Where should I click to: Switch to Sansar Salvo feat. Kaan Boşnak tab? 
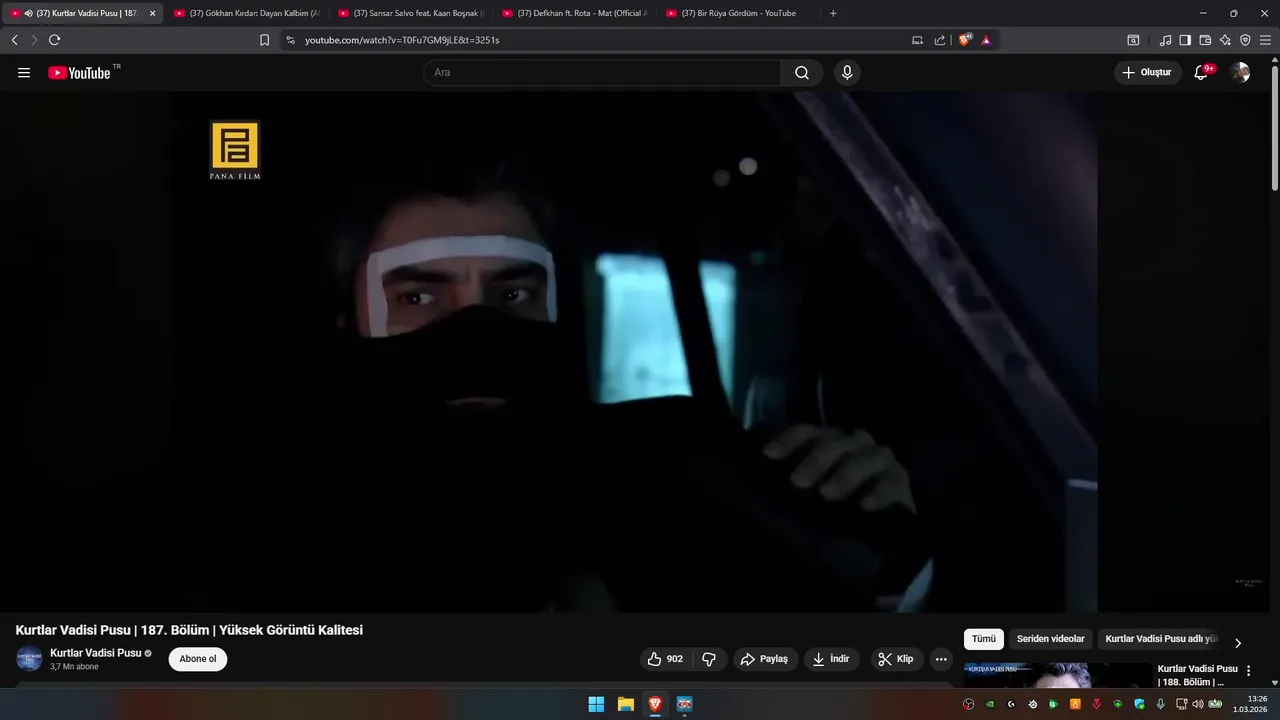[x=410, y=13]
